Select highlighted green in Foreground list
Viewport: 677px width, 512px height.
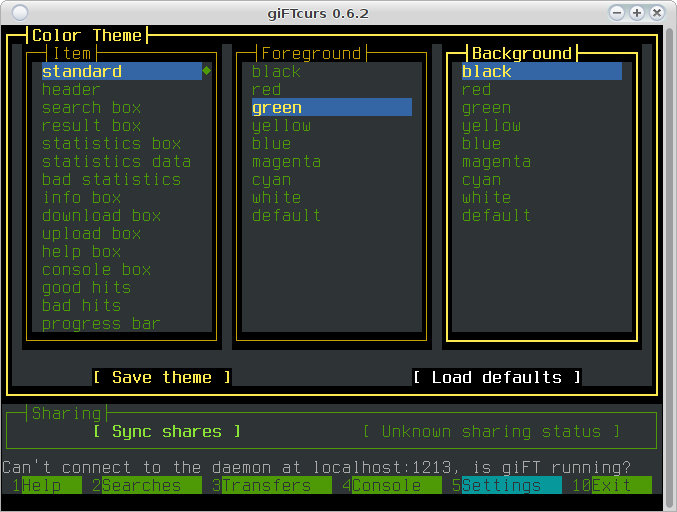332,107
